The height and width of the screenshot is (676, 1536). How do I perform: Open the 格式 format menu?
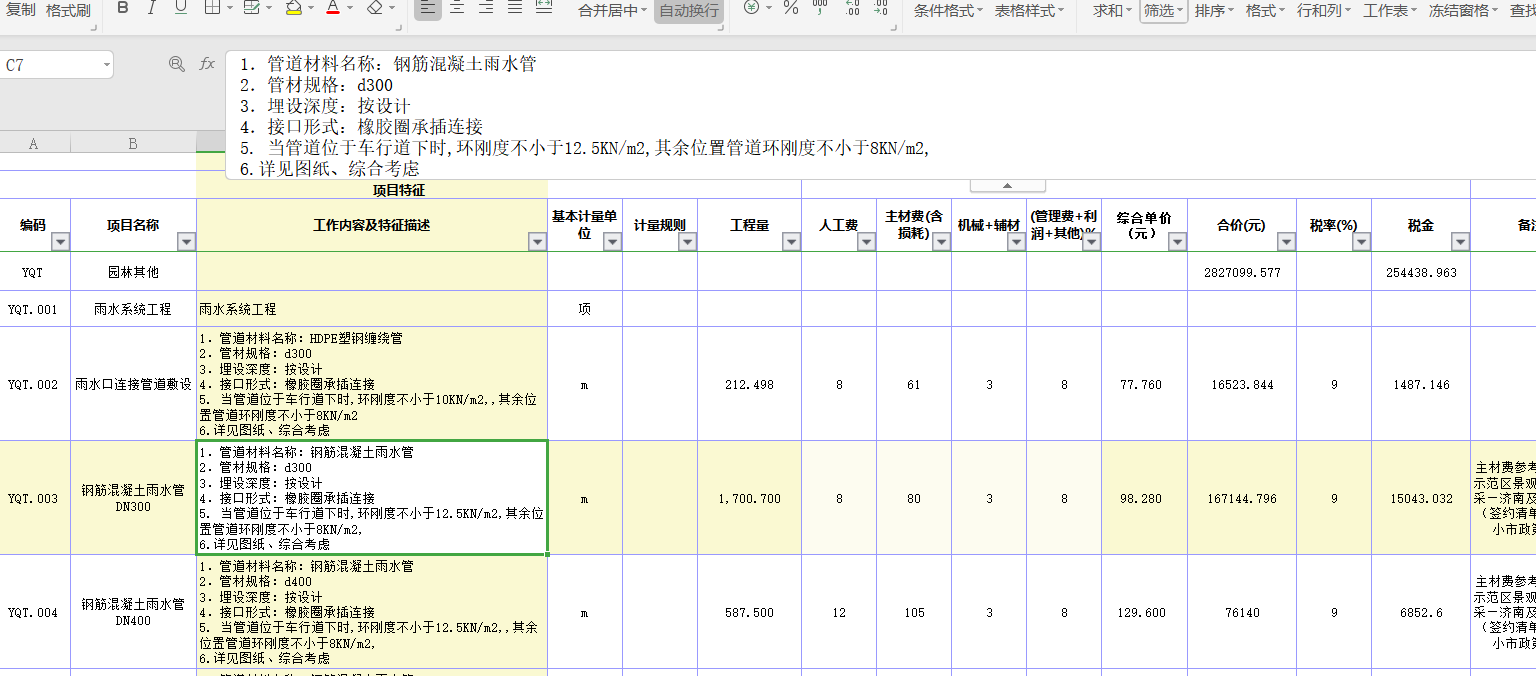(1265, 11)
